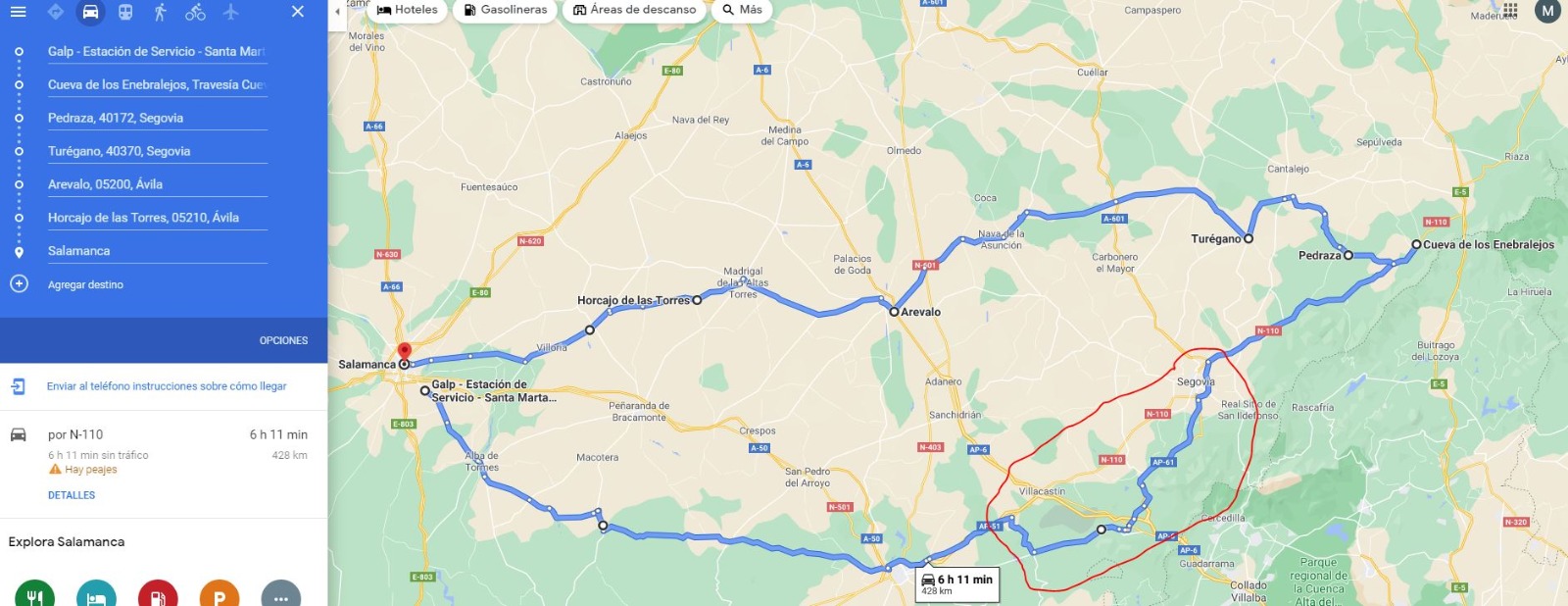Open the hamburger main menu
The image size is (1568, 606).
pos(18,12)
